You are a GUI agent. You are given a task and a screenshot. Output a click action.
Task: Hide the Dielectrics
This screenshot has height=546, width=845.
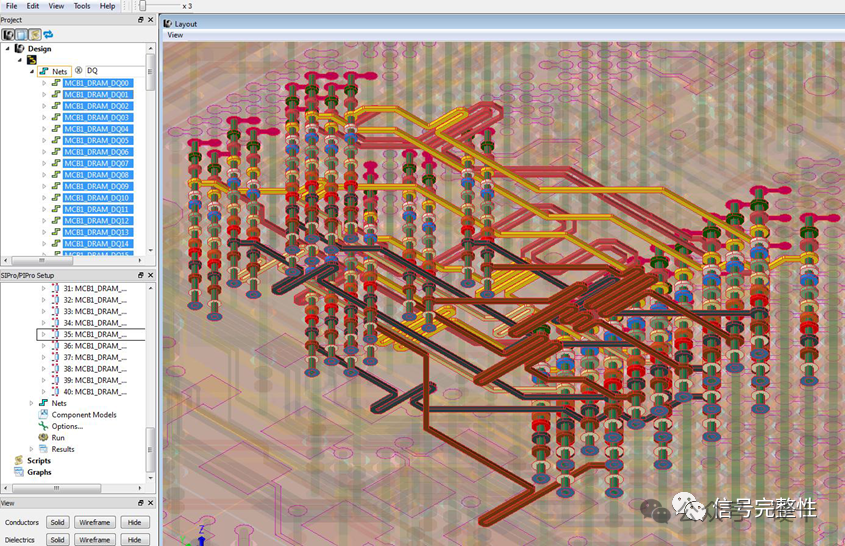click(x=135, y=540)
